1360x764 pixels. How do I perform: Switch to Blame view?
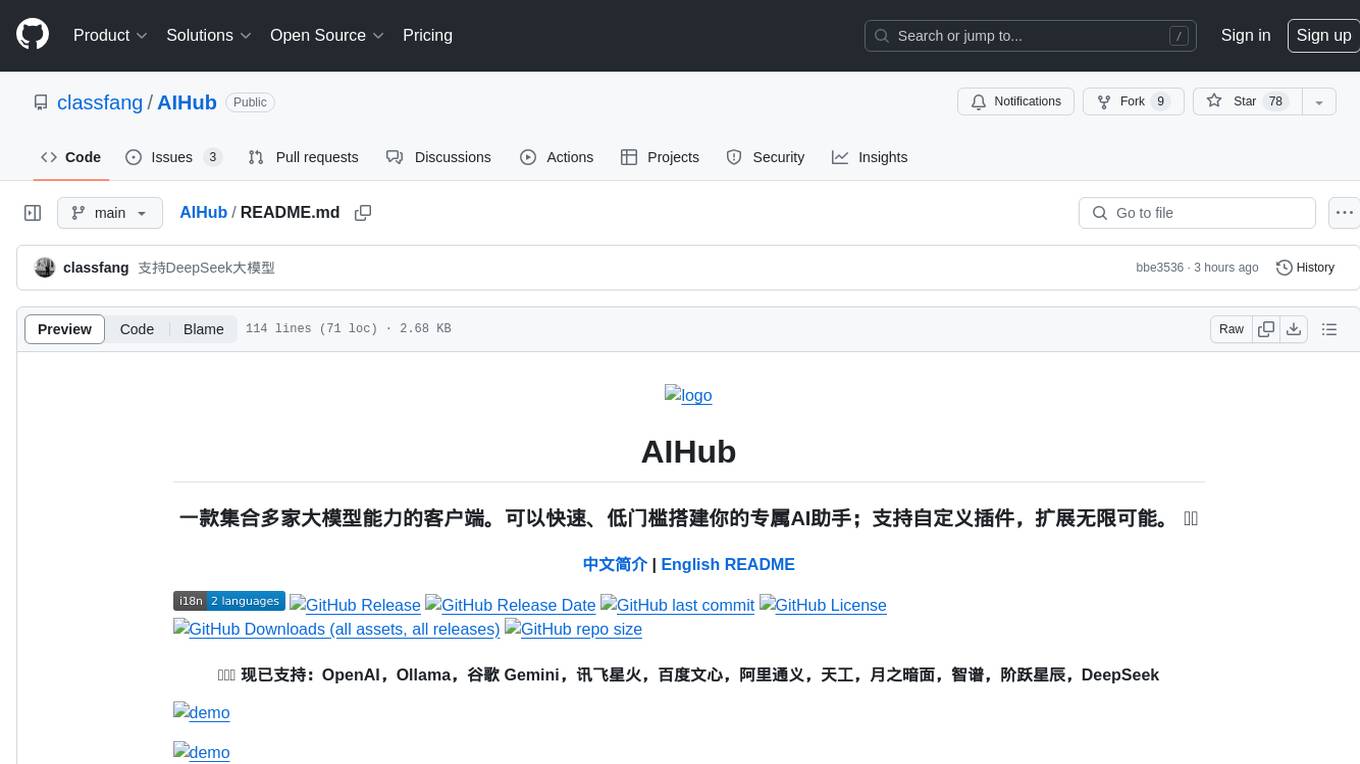203,329
